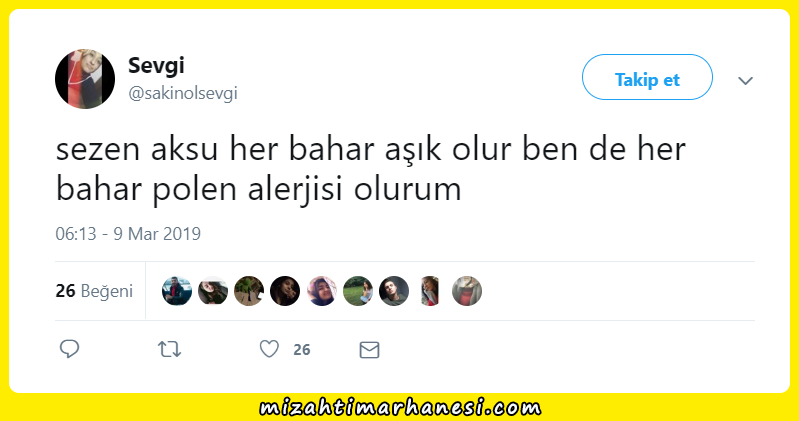The width and height of the screenshot is (799, 421).
Task: Open the sixth liker's green avatar
Action: [x=358, y=291]
